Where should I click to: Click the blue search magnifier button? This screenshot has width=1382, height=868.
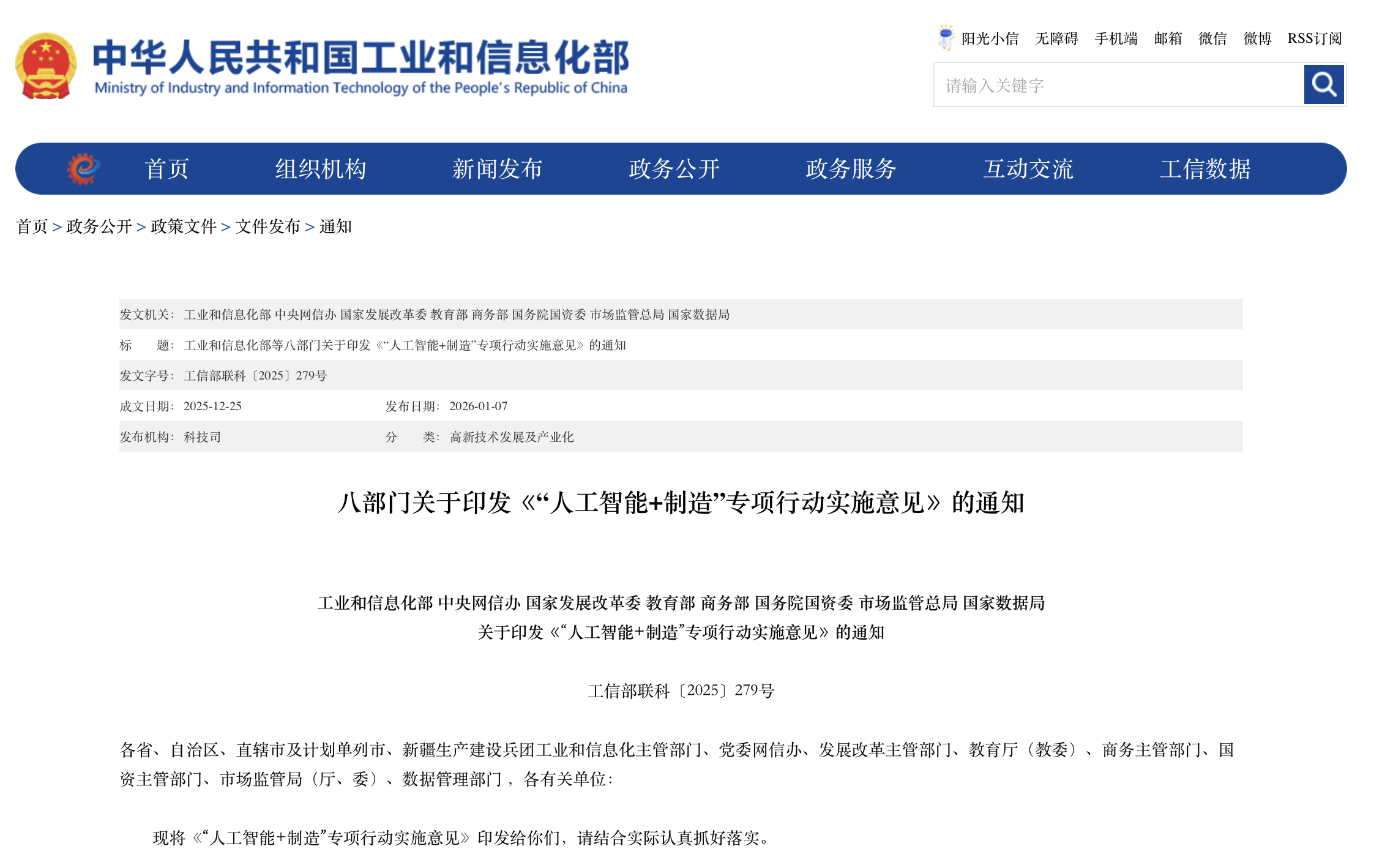(1323, 84)
